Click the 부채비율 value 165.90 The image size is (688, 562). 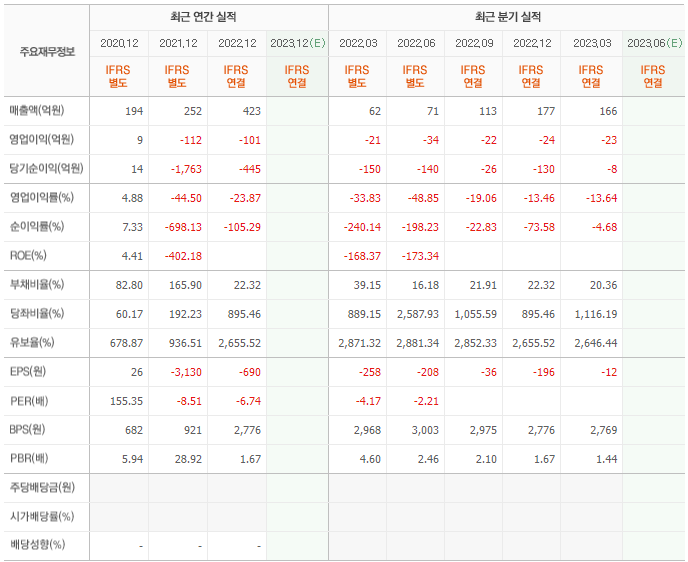coord(186,285)
